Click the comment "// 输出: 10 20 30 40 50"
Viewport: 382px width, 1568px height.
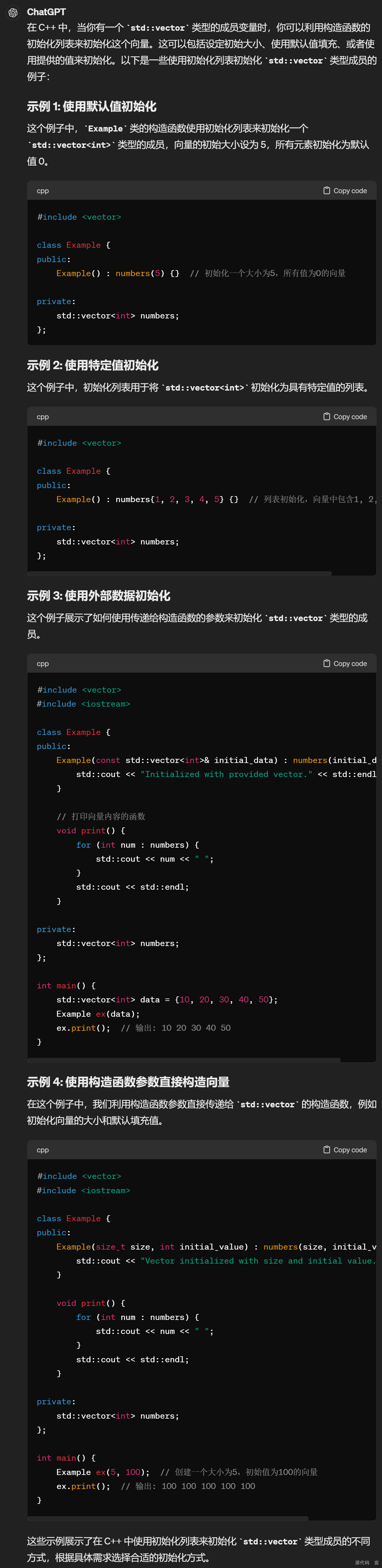tap(176, 1027)
